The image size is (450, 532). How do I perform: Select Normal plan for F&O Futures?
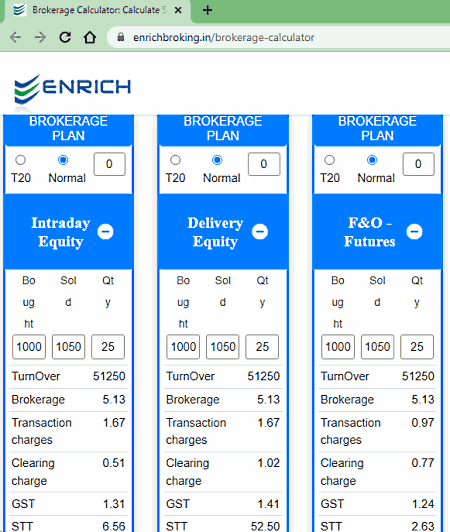click(x=372, y=160)
